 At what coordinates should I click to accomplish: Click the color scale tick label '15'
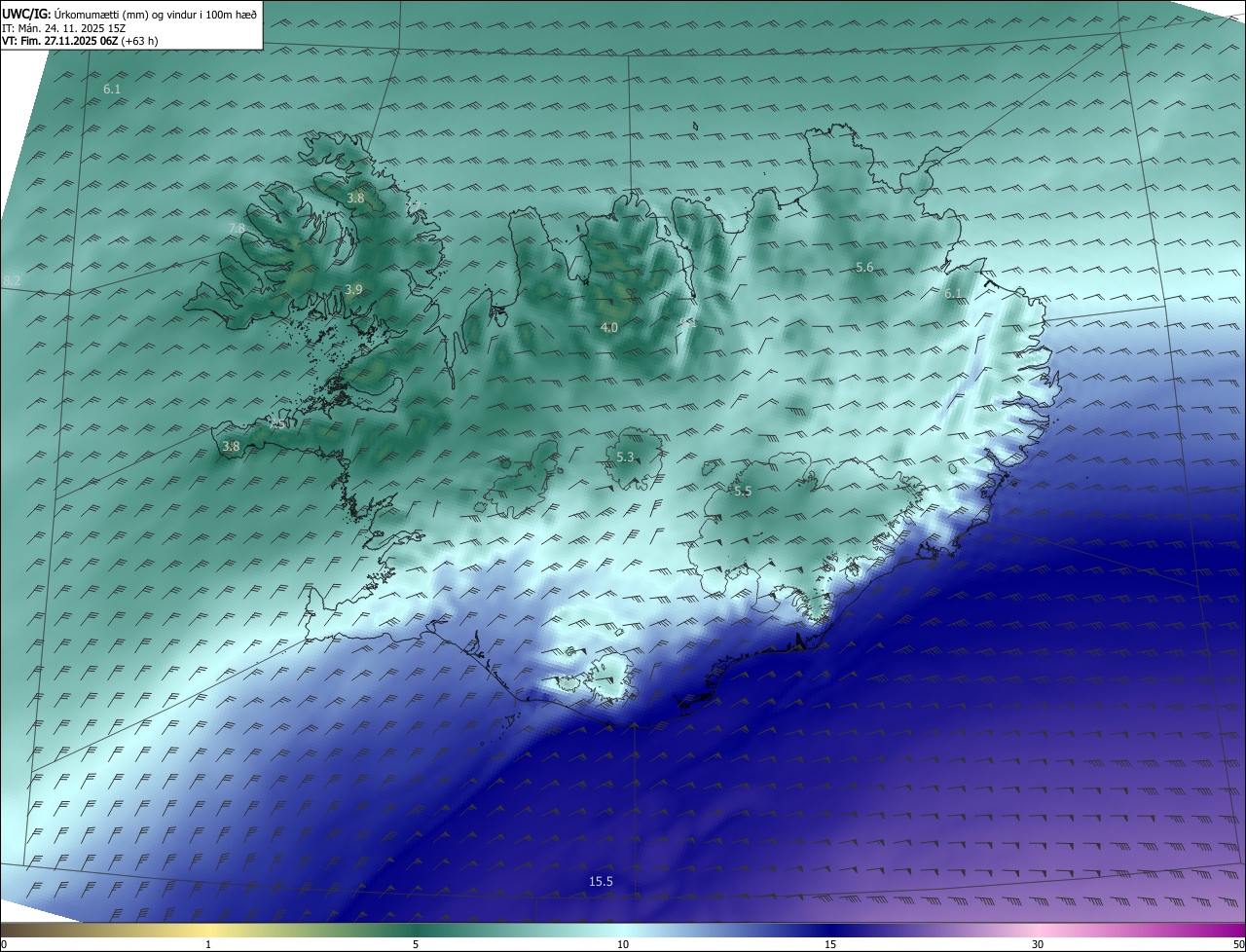click(x=830, y=944)
